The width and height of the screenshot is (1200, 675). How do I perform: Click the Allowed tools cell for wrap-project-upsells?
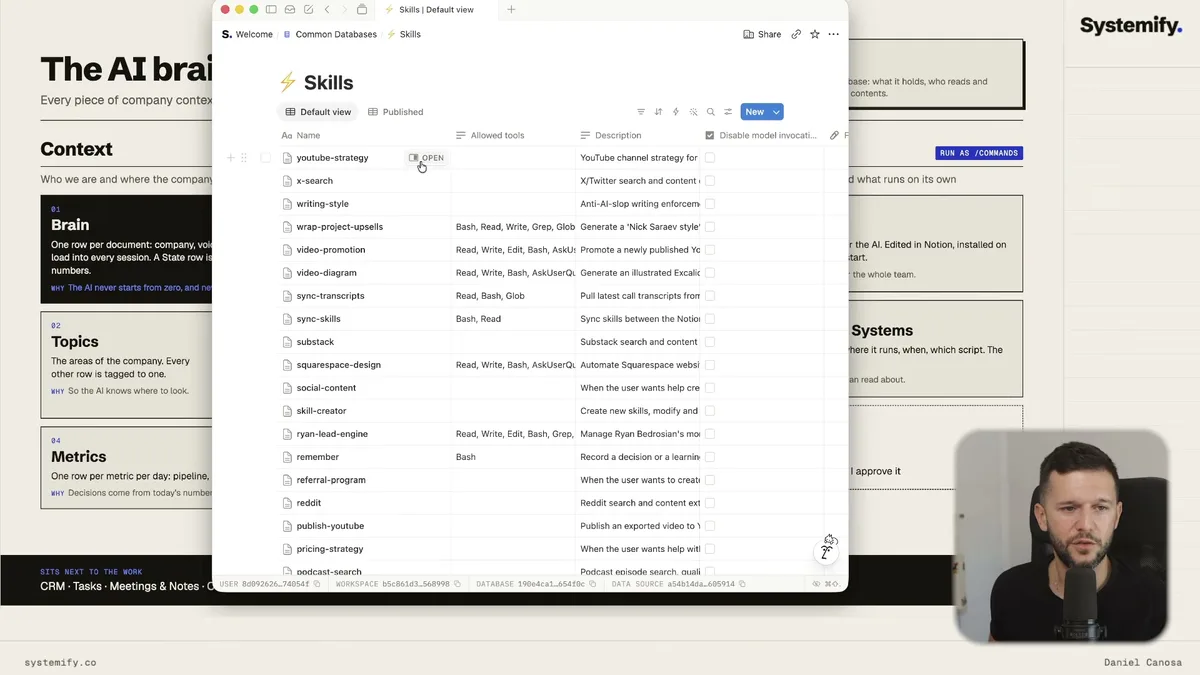coord(513,227)
